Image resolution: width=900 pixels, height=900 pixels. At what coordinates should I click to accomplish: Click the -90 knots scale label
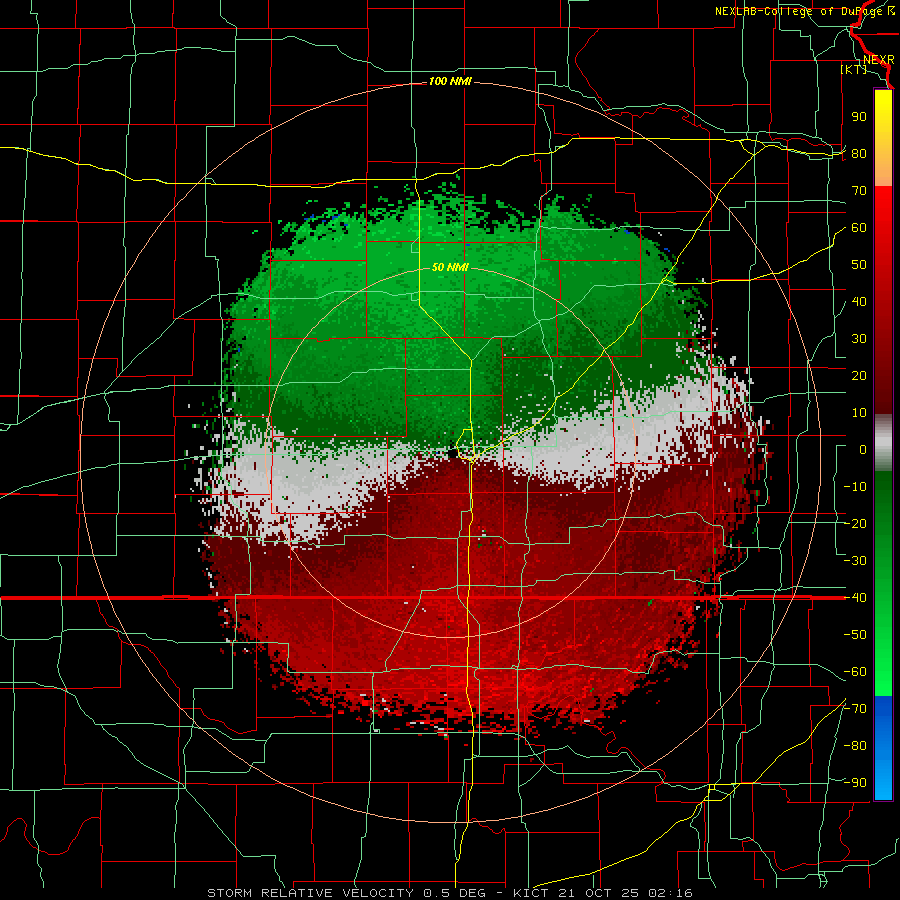point(855,783)
